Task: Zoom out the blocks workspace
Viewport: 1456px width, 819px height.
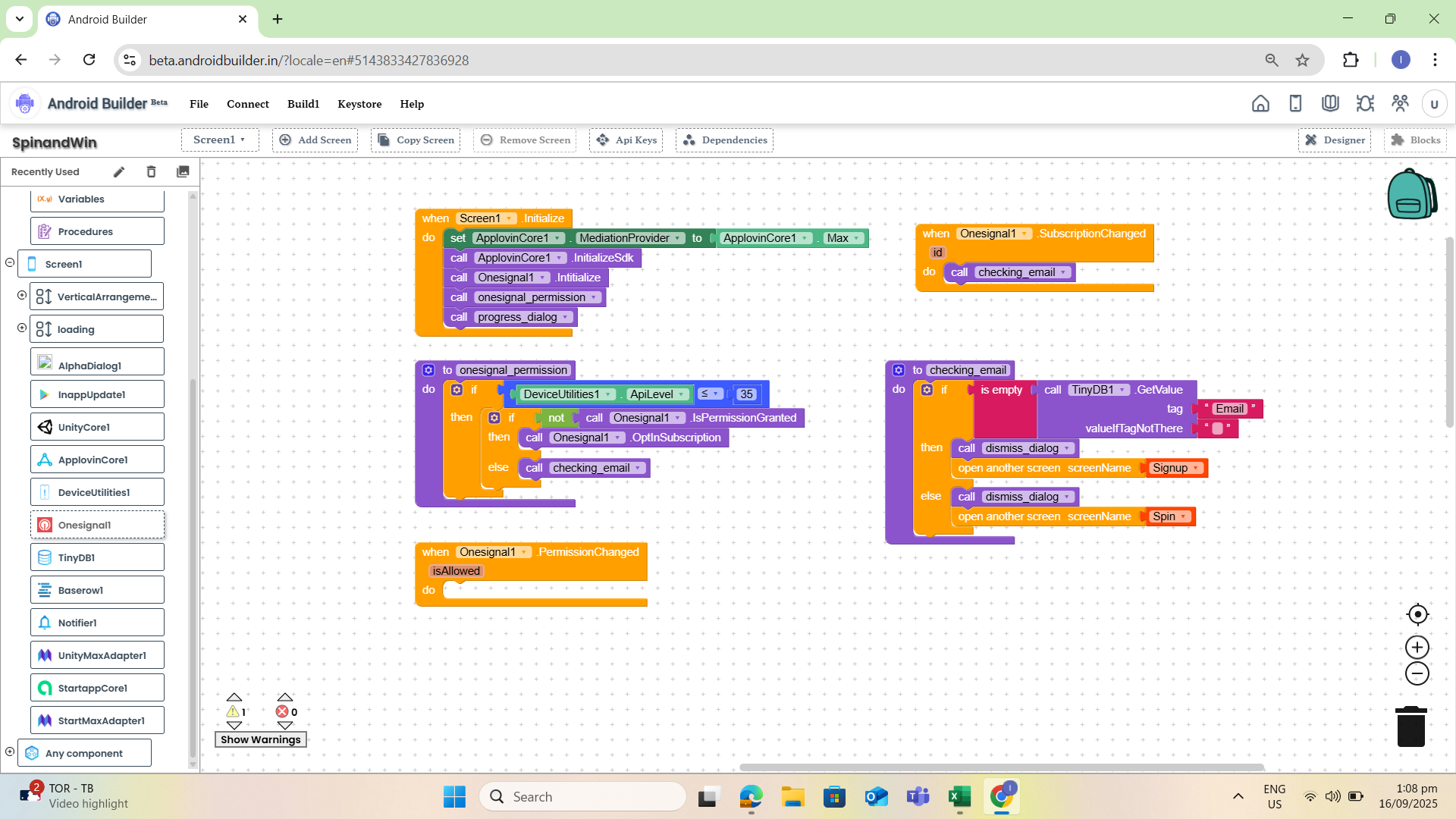Action: tap(1417, 673)
